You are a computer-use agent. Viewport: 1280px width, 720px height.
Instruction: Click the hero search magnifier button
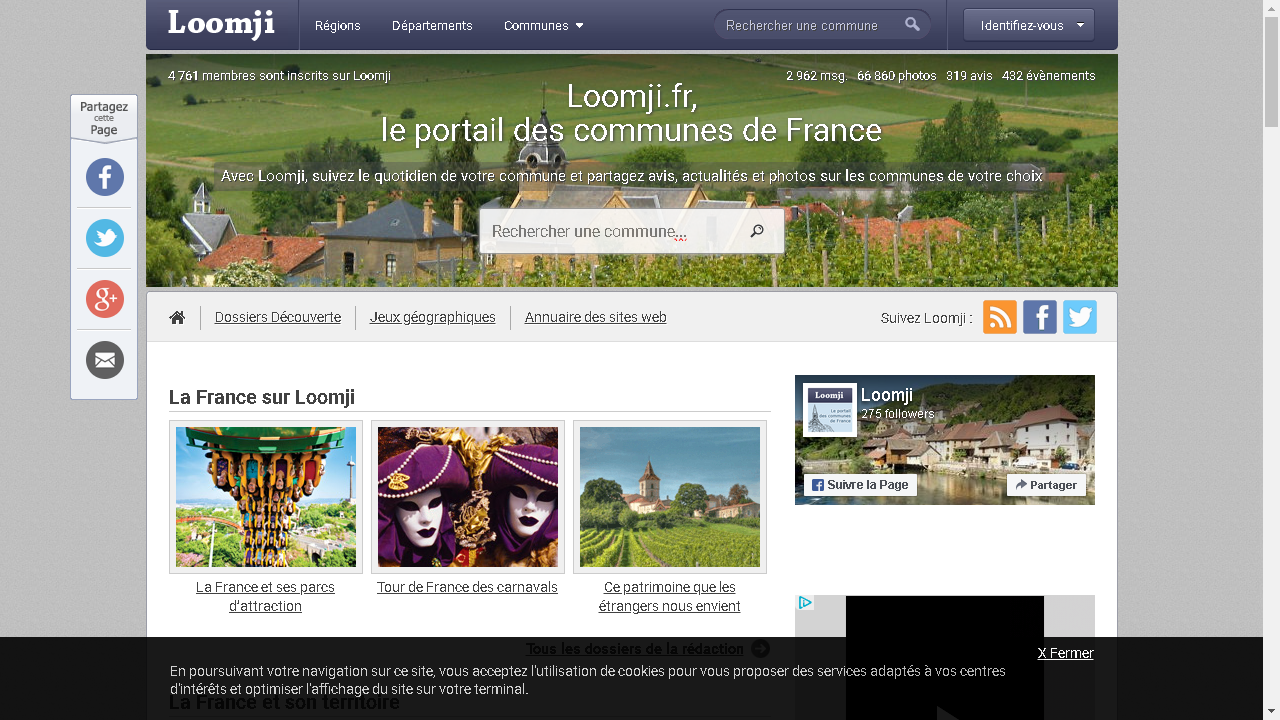point(757,231)
